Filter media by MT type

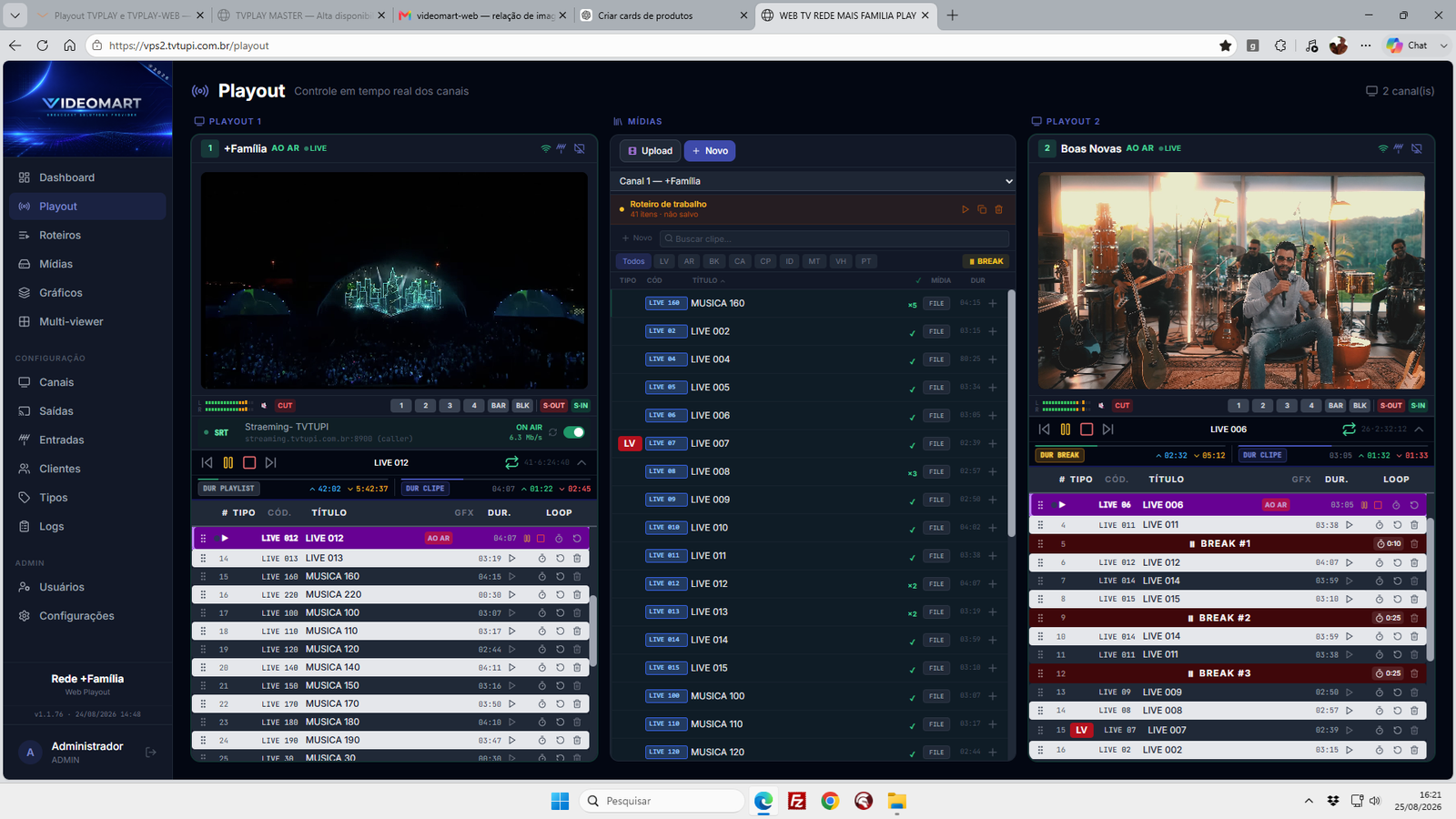click(x=814, y=261)
